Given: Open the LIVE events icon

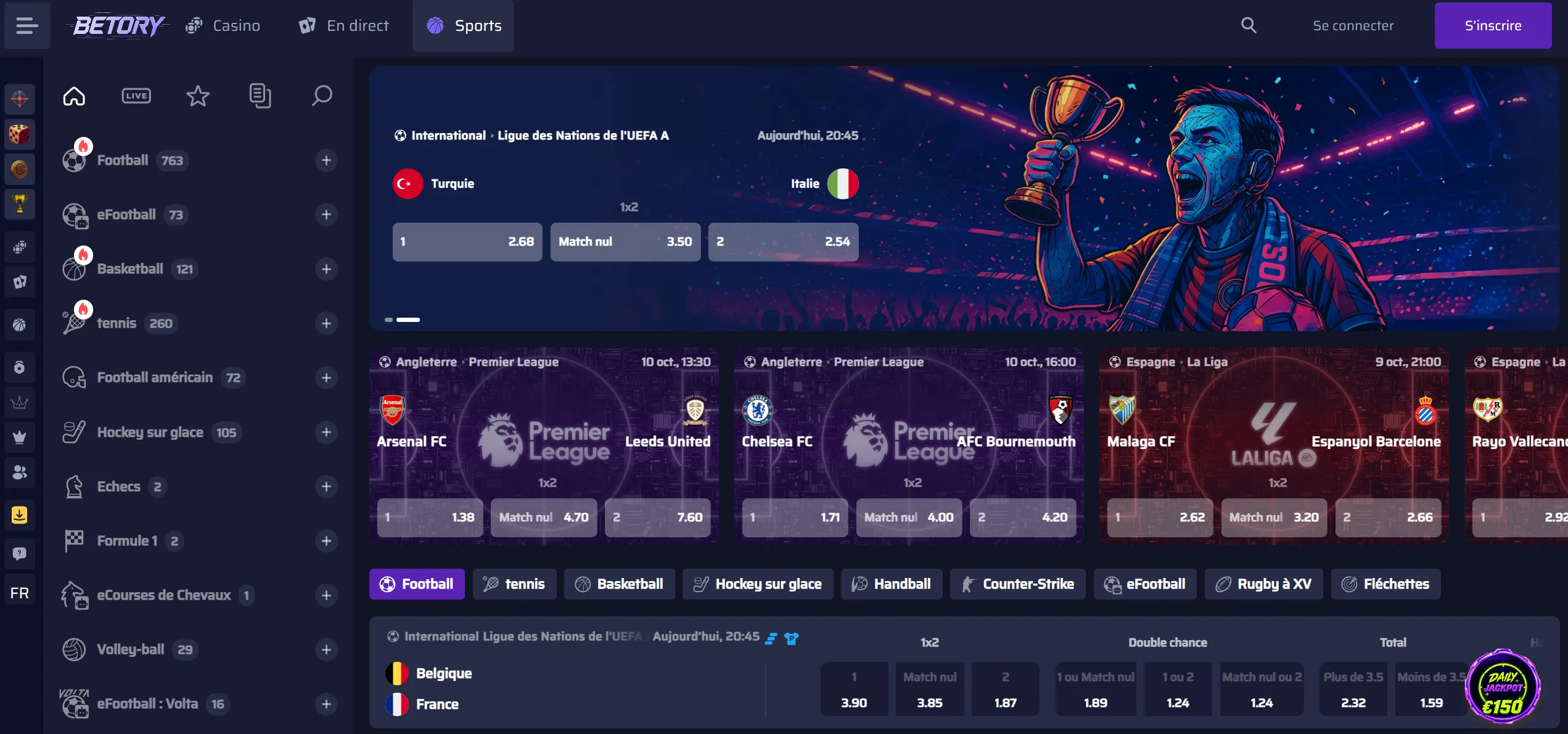Looking at the screenshot, I should pos(136,96).
